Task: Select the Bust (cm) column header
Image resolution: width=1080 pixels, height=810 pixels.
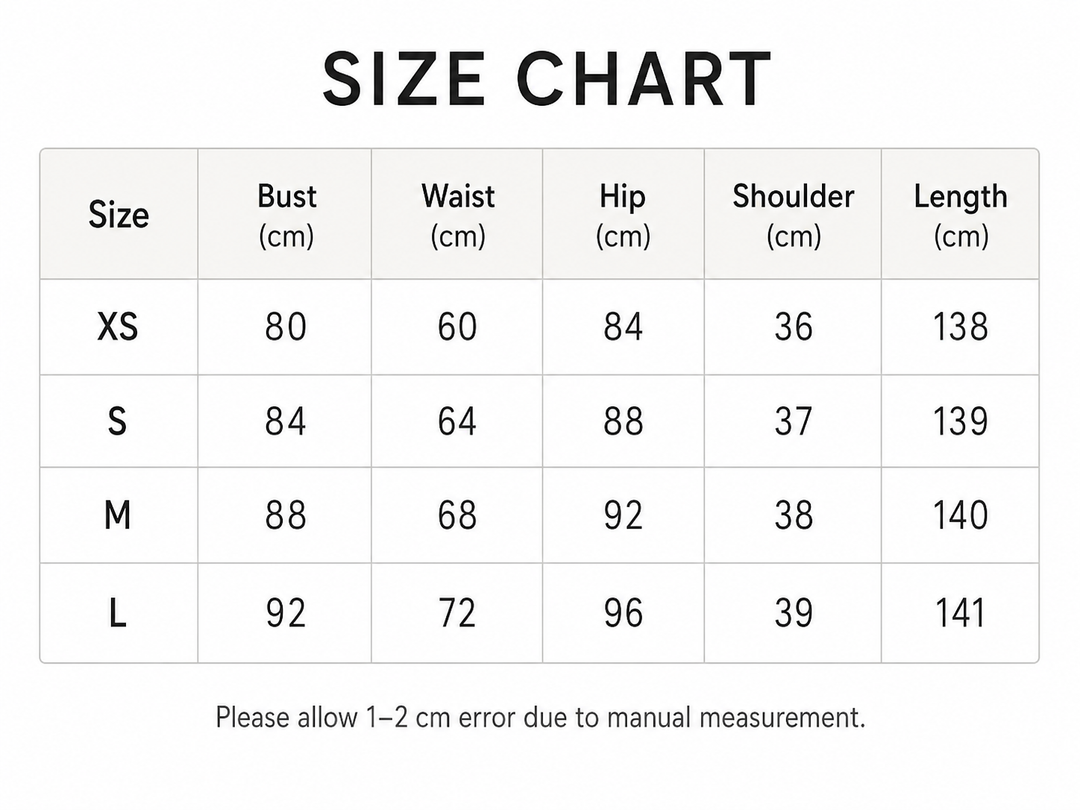Action: (x=287, y=216)
